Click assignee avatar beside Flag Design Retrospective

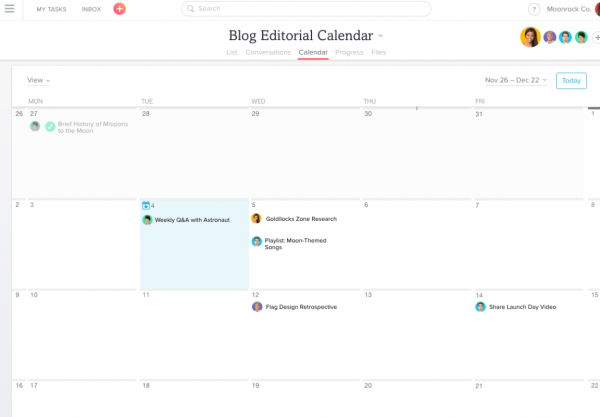click(x=257, y=306)
